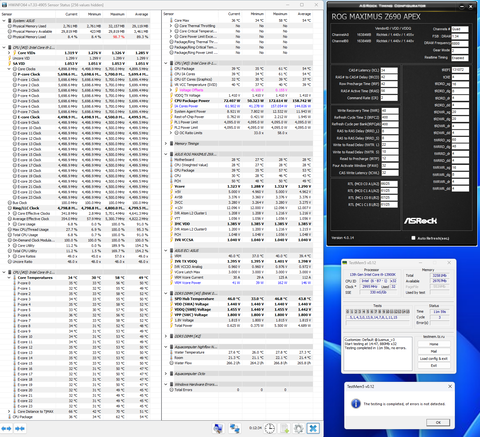480x437 pixels.
Task: Click the Load config & exit button
Action: coord(434,358)
